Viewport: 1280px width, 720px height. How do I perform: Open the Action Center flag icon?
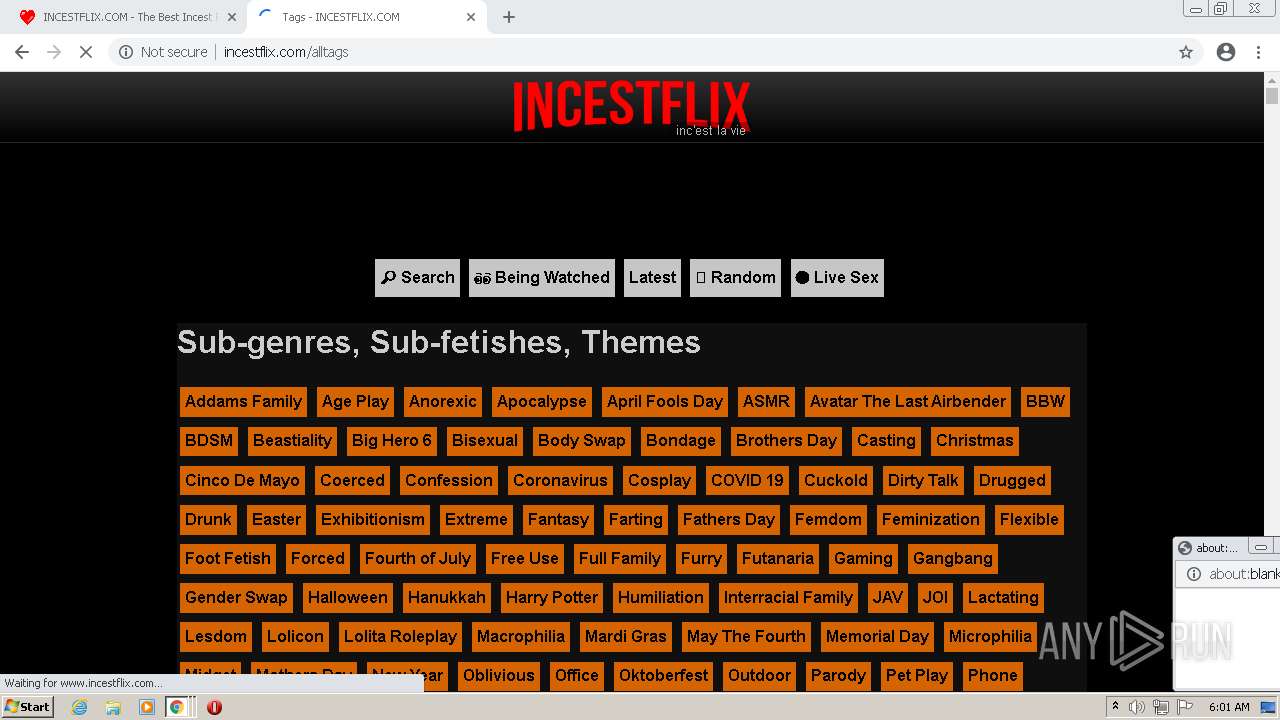(x=1184, y=707)
